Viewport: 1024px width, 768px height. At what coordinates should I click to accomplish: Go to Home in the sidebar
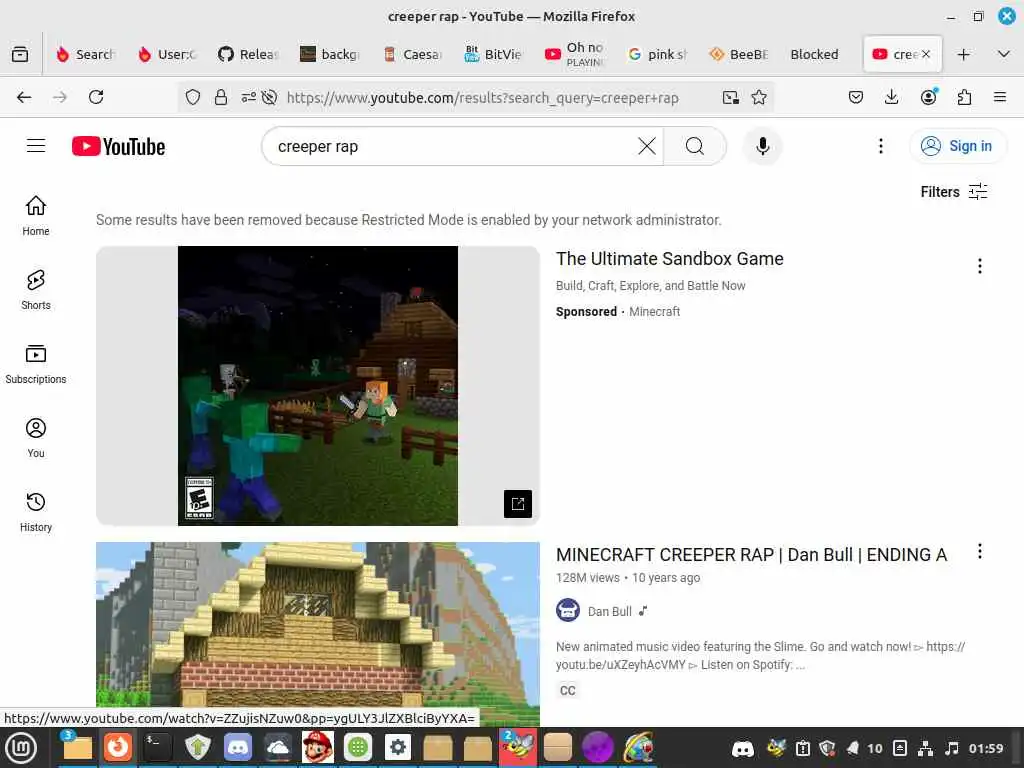coord(36,216)
